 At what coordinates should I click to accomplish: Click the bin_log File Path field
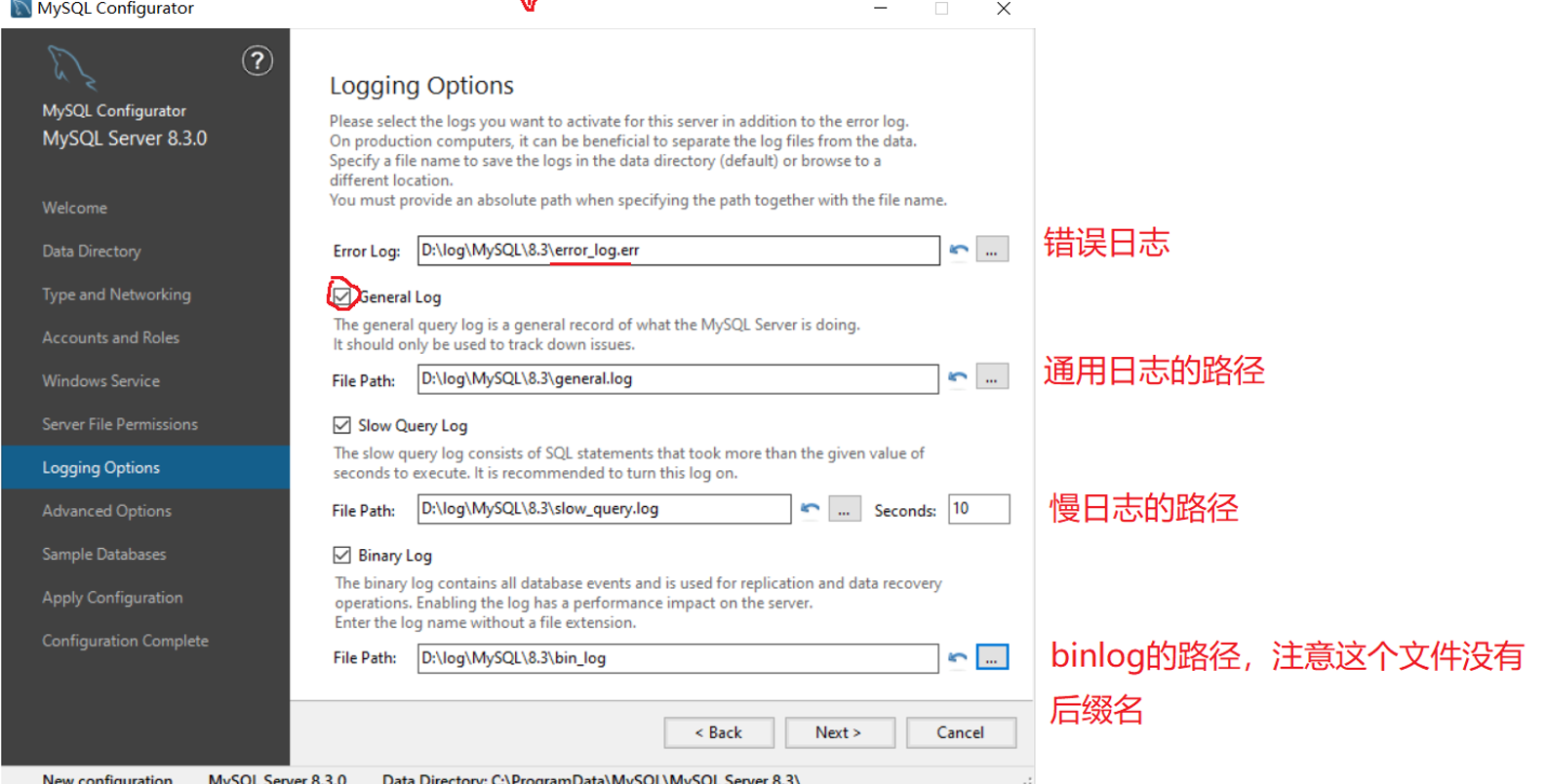[678, 658]
